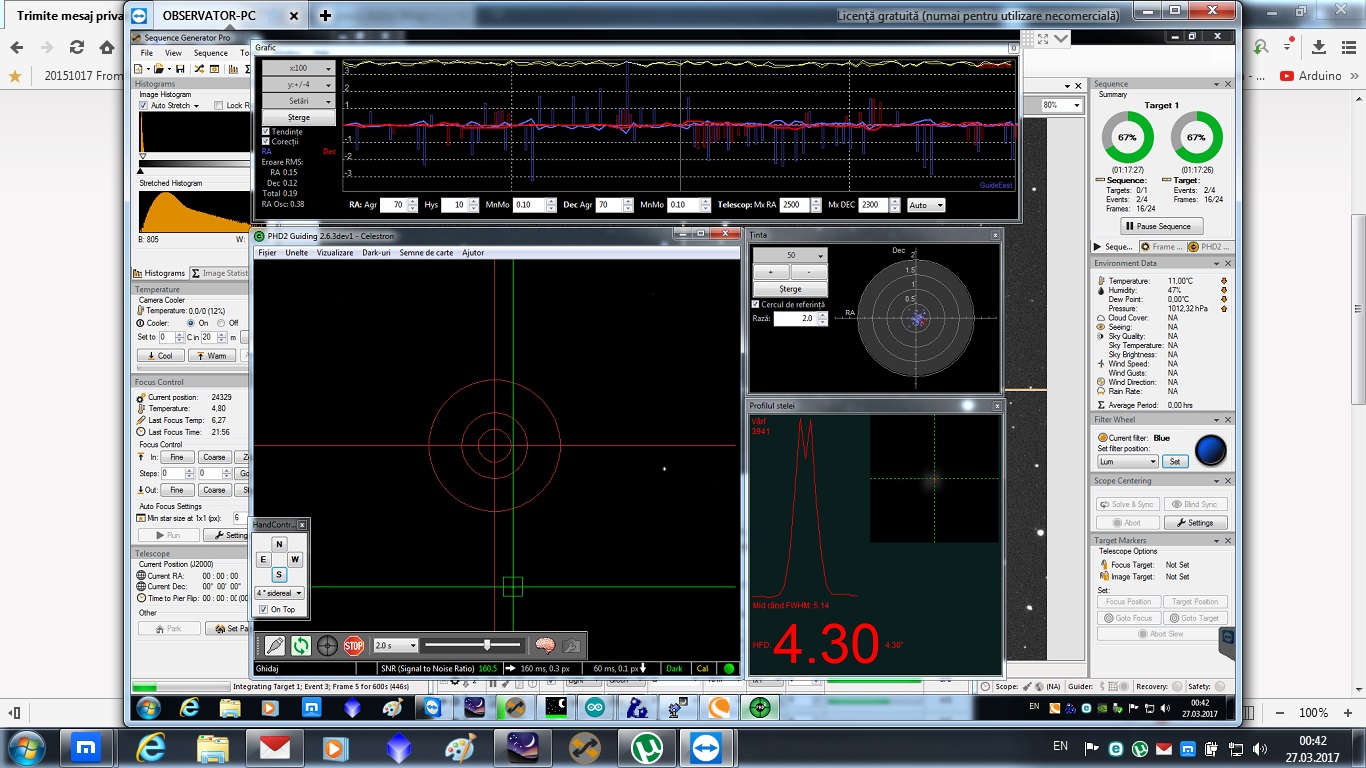
Task: Toggle the Auto Stretch checkbox
Action: click(x=144, y=105)
